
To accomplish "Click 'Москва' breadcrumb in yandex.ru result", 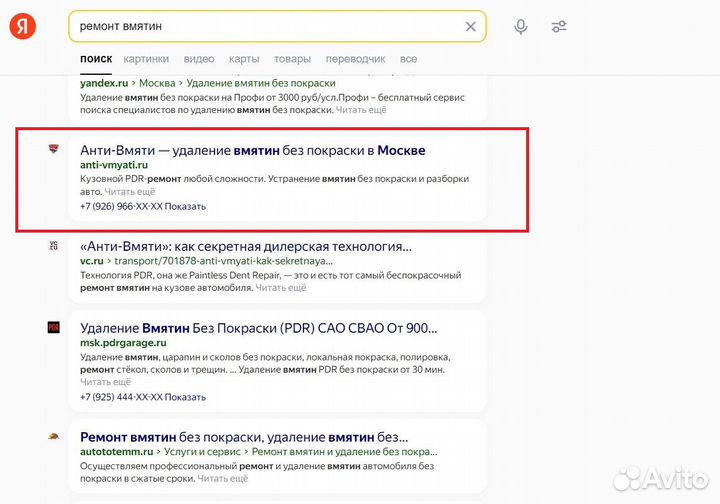I will click(157, 83).
